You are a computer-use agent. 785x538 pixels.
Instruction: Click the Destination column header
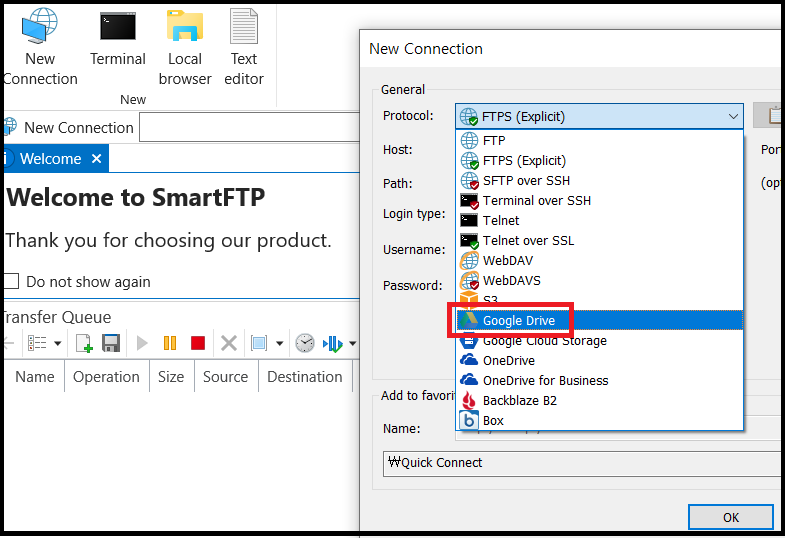tap(305, 377)
